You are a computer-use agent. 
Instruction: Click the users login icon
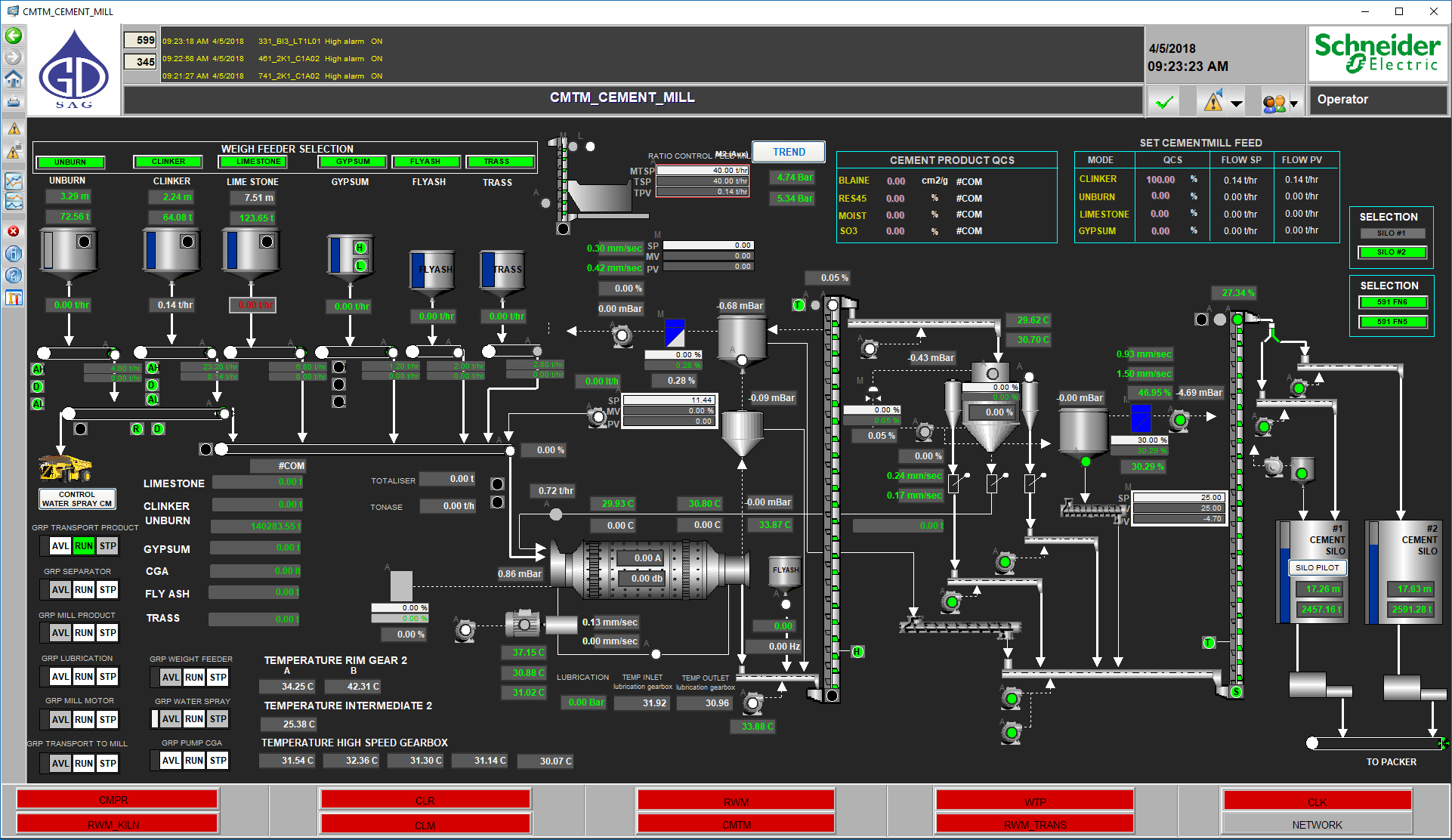(1274, 103)
